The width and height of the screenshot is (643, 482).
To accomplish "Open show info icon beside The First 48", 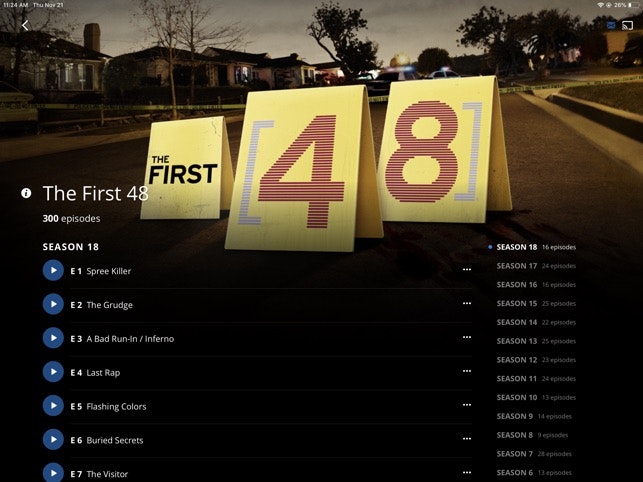I will pos(26,193).
